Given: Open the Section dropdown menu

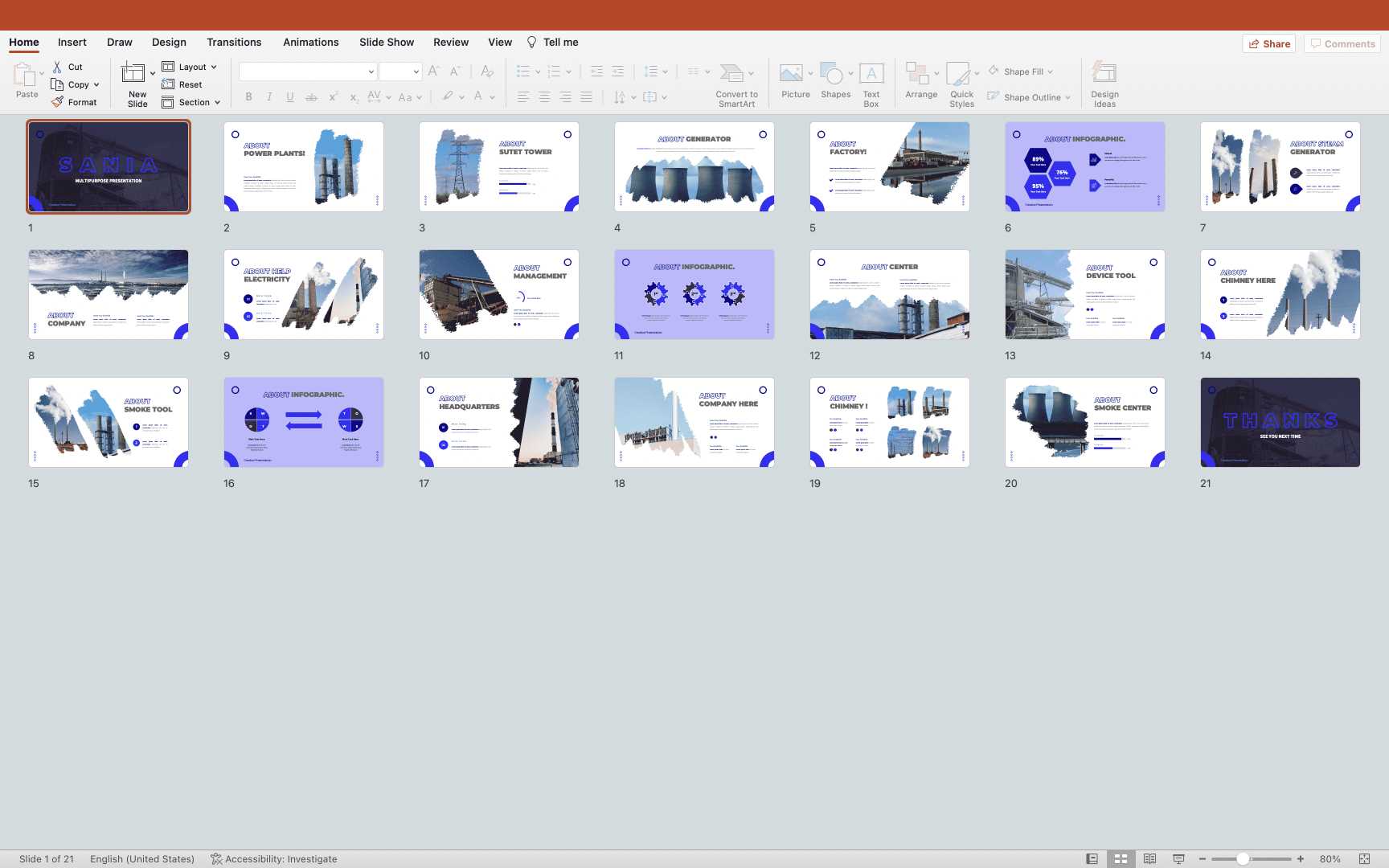Looking at the screenshot, I should [217, 102].
